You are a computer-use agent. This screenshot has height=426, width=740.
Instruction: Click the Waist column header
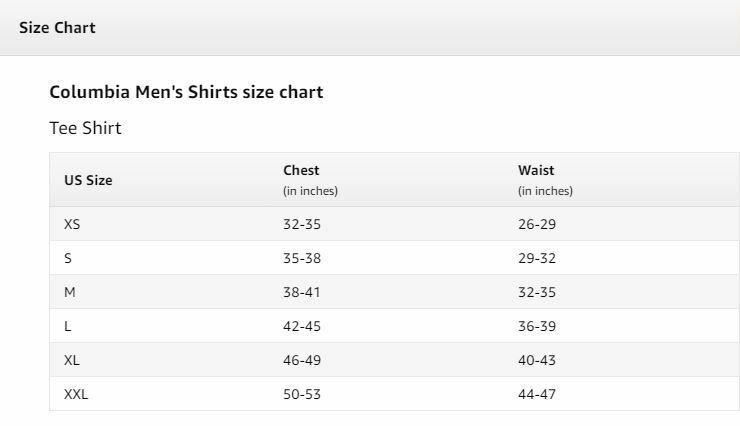[x=536, y=170]
